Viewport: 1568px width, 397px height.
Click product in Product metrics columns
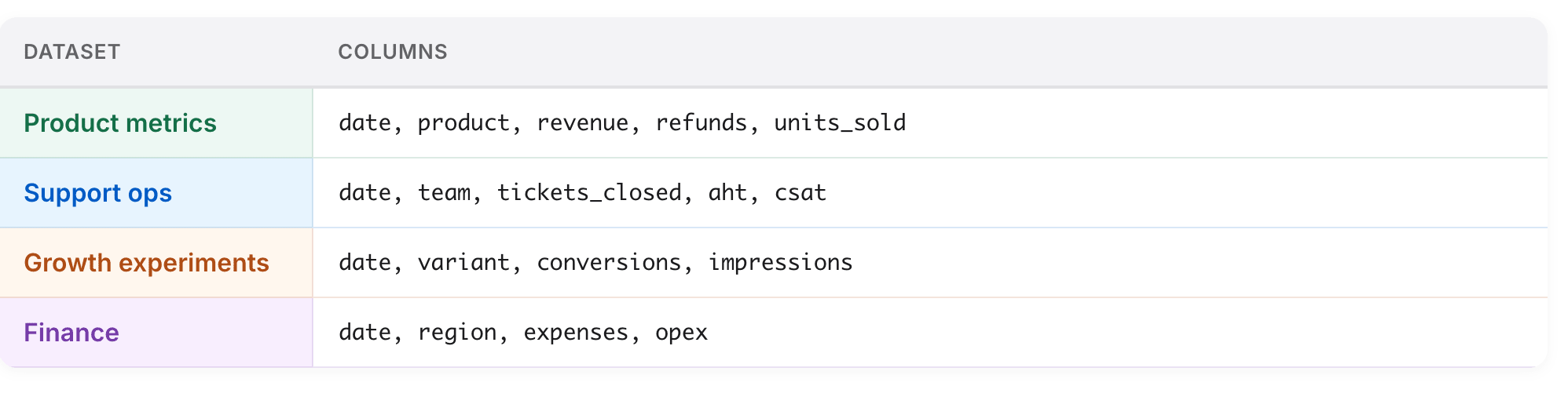[463, 123]
